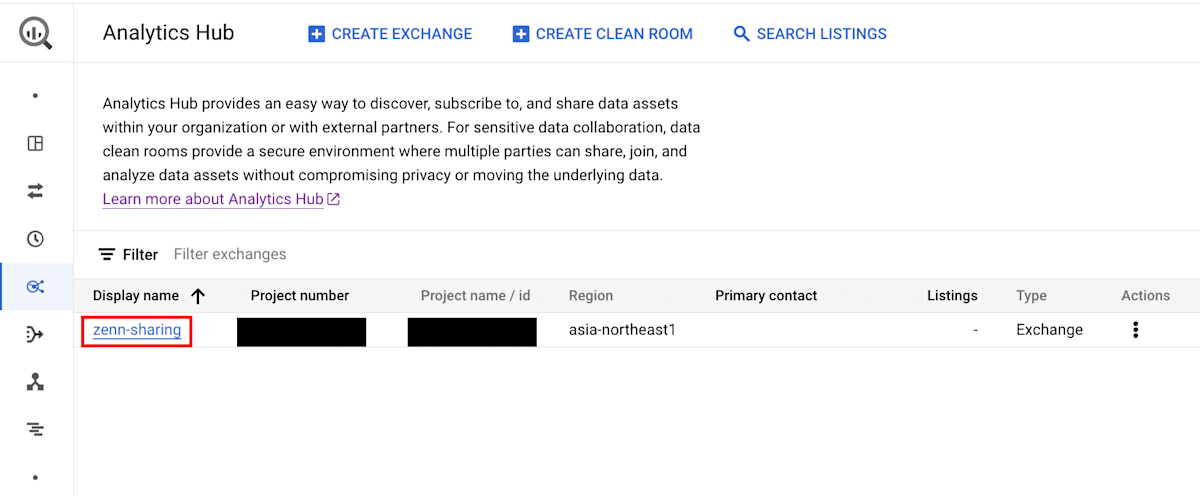Open the Scheduled queries clock icon
The height and width of the screenshot is (496, 1200).
point(35,238)
